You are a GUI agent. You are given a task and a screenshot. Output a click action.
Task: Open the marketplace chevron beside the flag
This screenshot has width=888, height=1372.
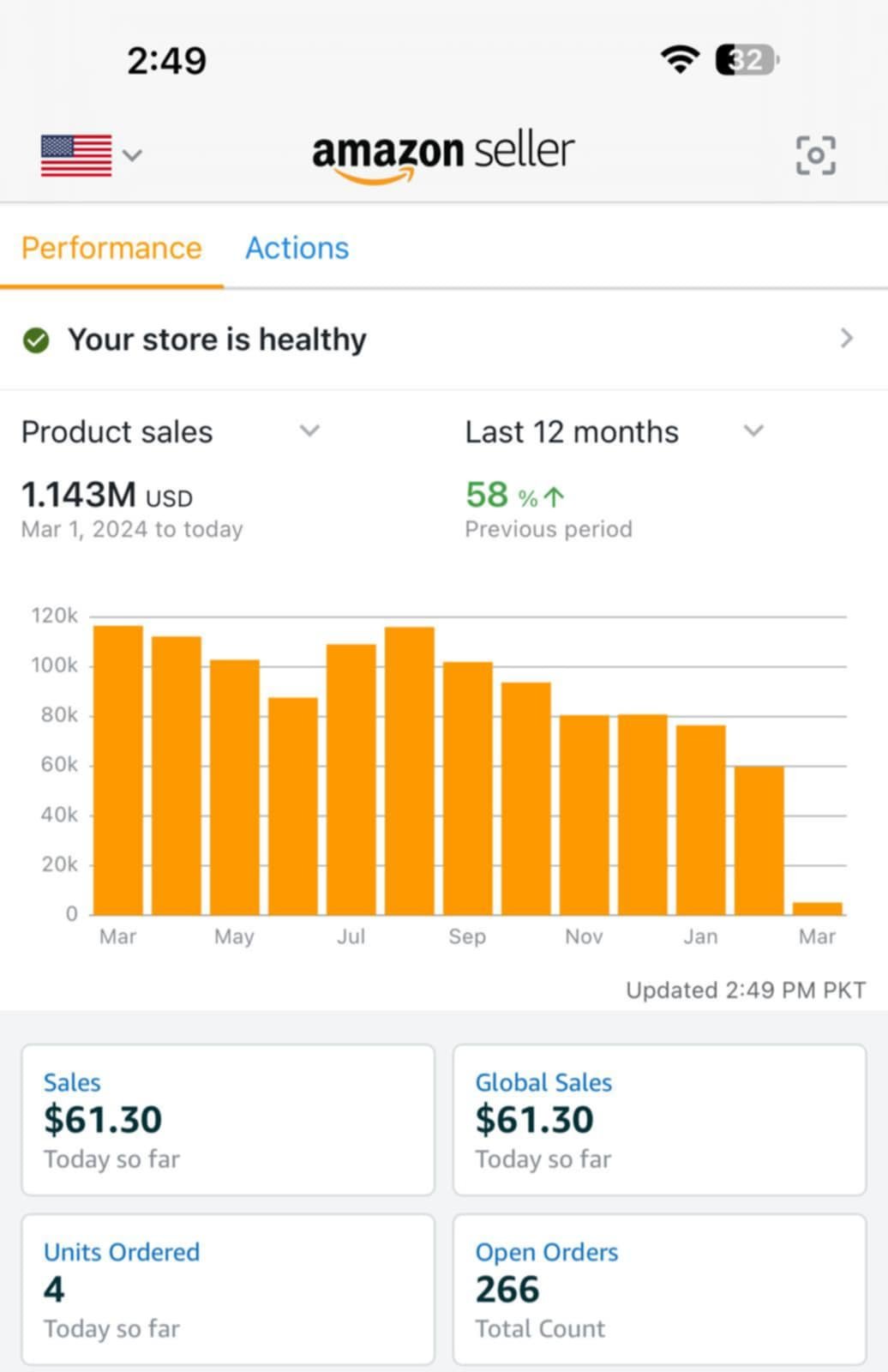tap(132, 155)
